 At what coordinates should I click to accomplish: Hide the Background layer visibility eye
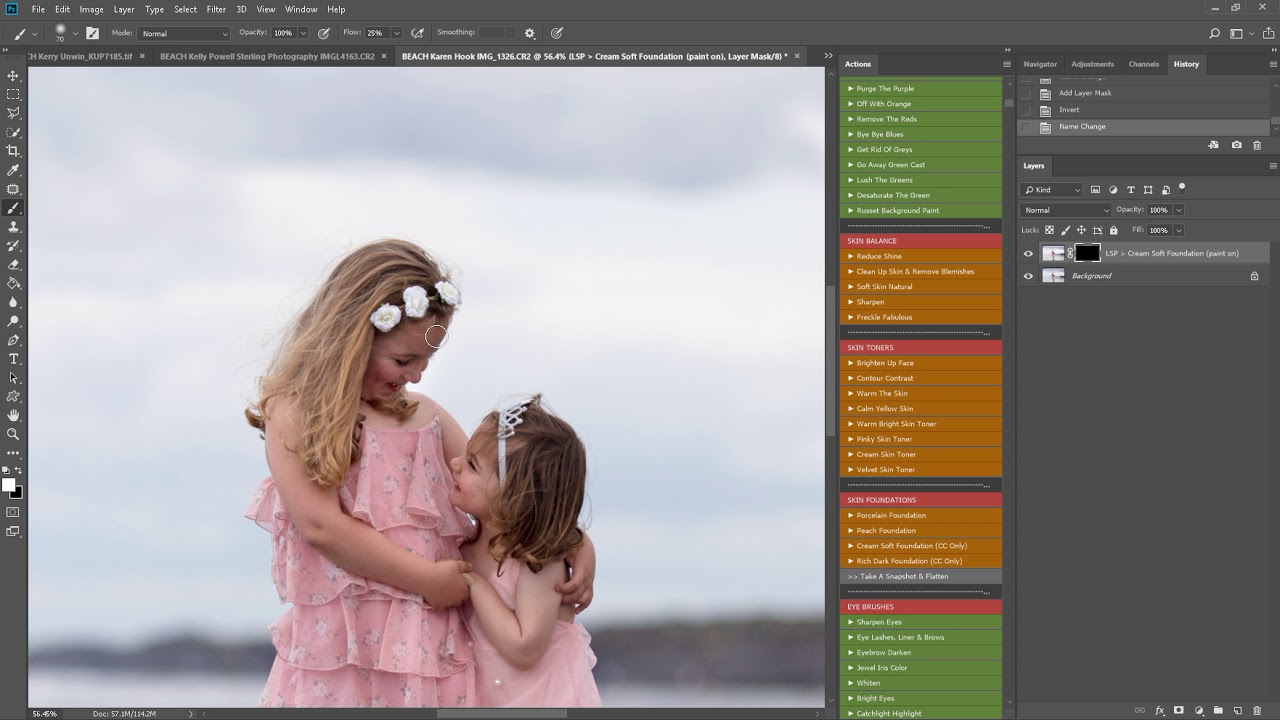point(1028,276)
